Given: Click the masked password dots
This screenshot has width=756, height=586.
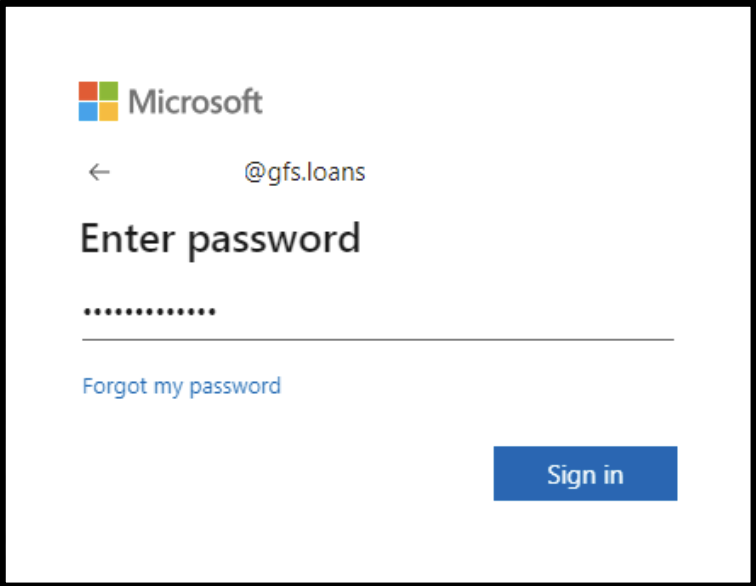Looking at the screenshot, I should tap(150, 312).
